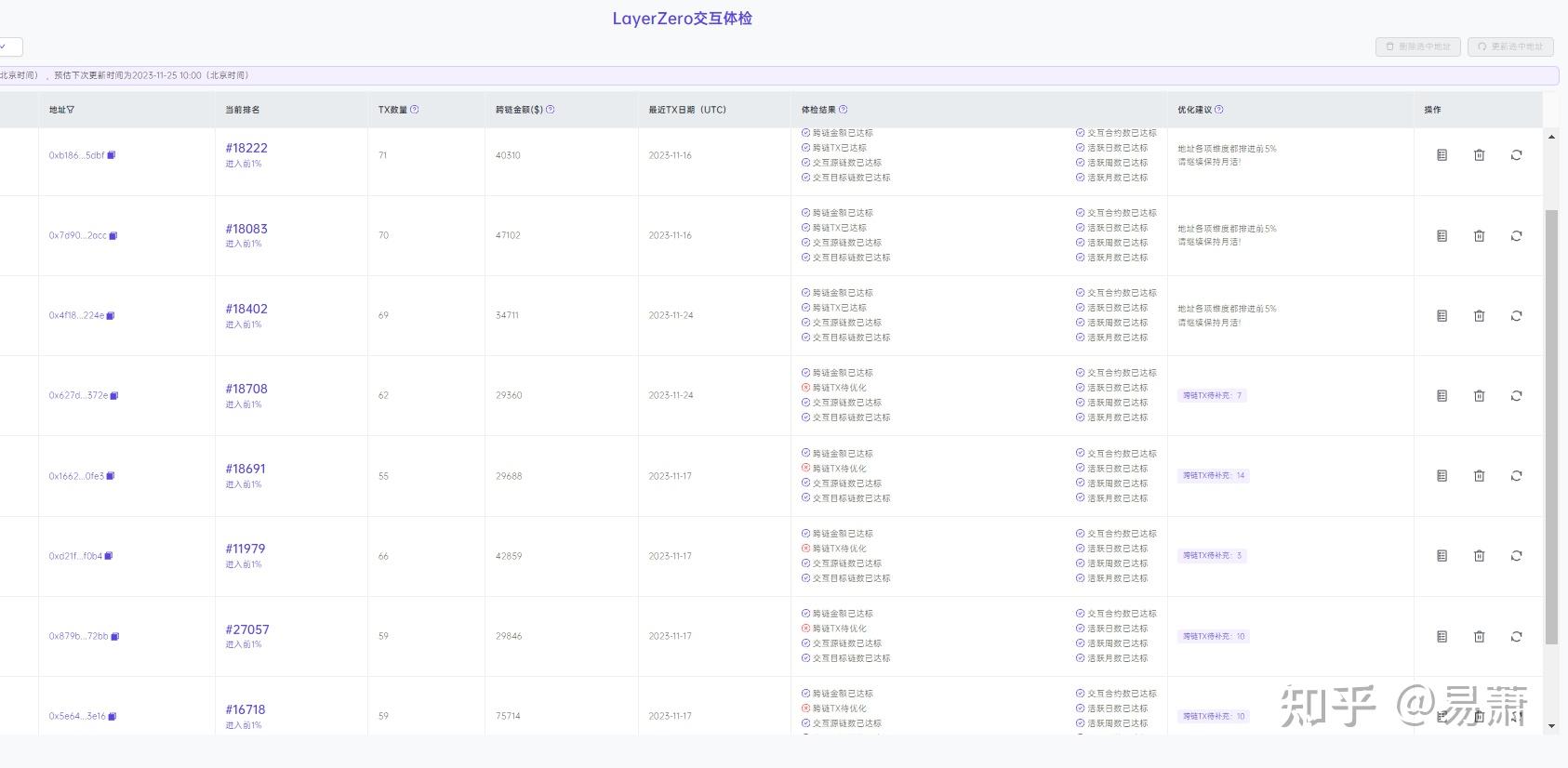Copy address 0x4f18...224e with its copy icon
Viewport: 1568px width, 768px height.
click(111, 315)
